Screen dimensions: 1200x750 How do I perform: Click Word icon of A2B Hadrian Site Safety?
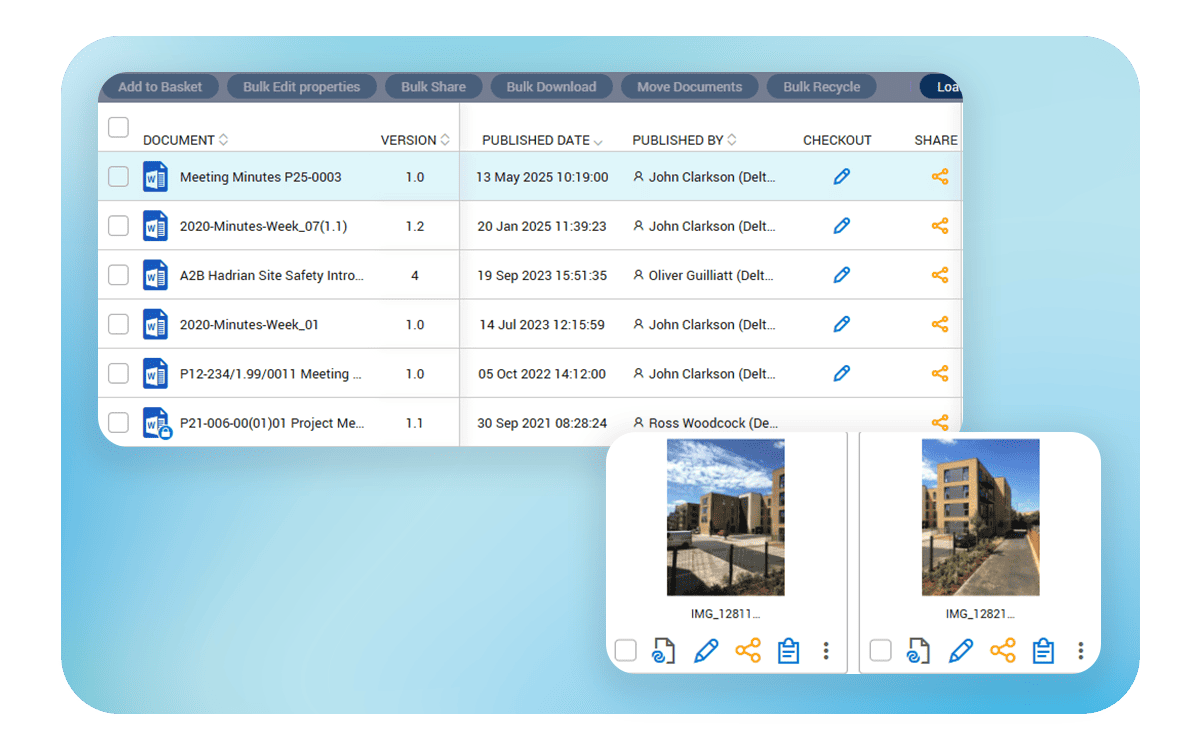155,275
